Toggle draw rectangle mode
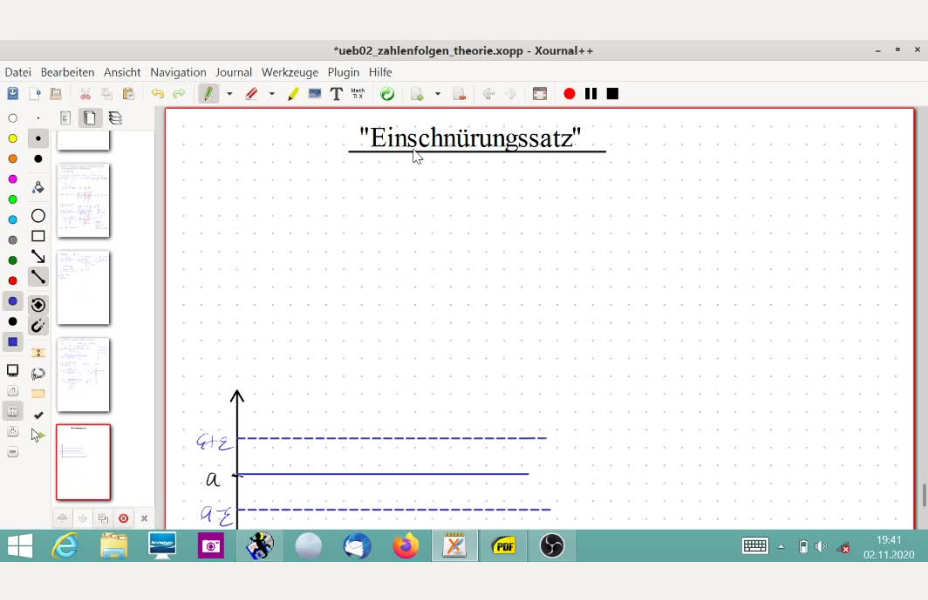The height and width of the screenshot is (600, 928). click(x=38, y=236)
